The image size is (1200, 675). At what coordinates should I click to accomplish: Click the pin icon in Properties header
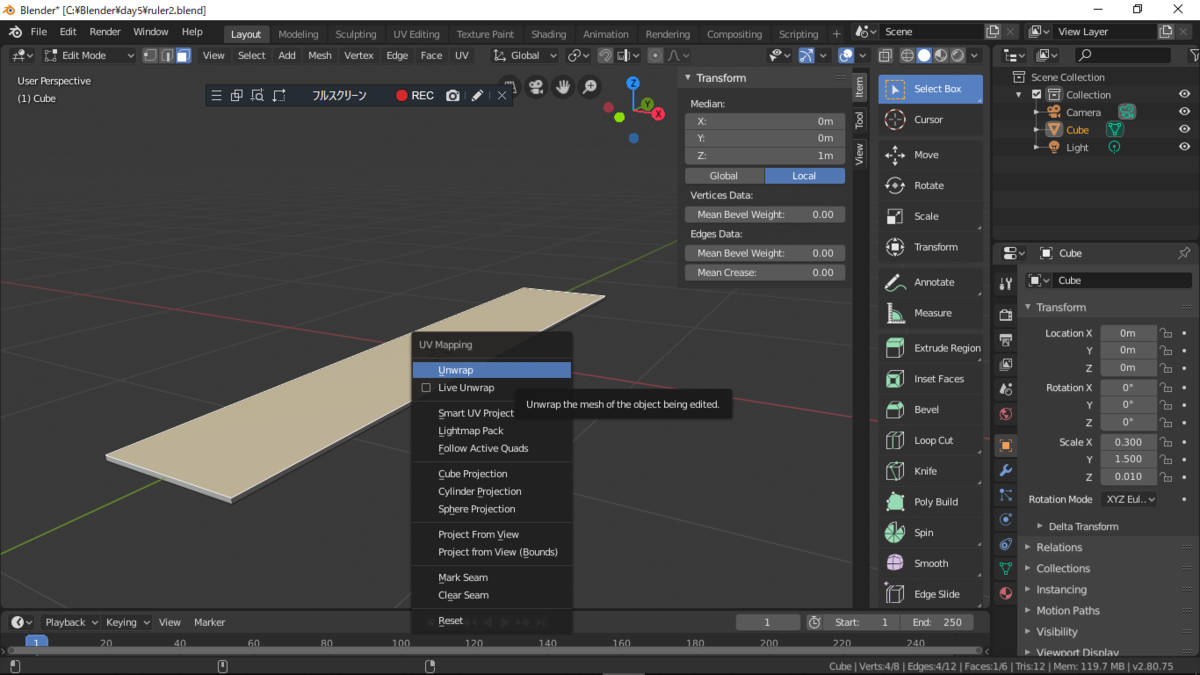pyautogui.click(x=1184, y=253)
